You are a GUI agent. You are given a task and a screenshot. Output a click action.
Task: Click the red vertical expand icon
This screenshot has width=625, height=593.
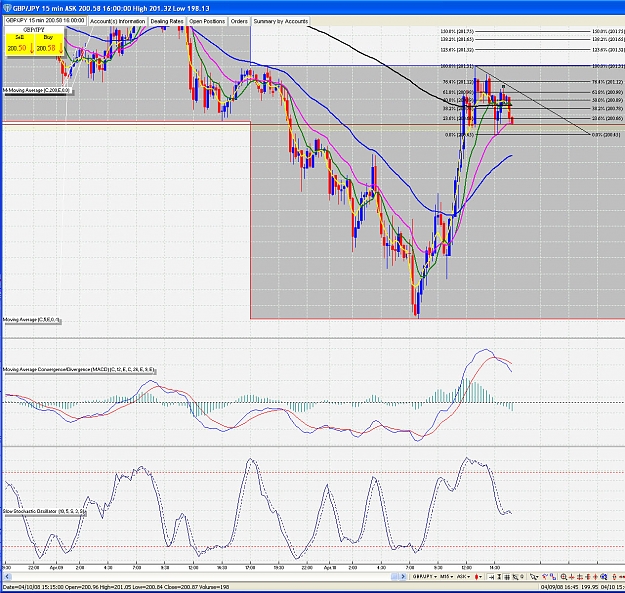point(588,577)
